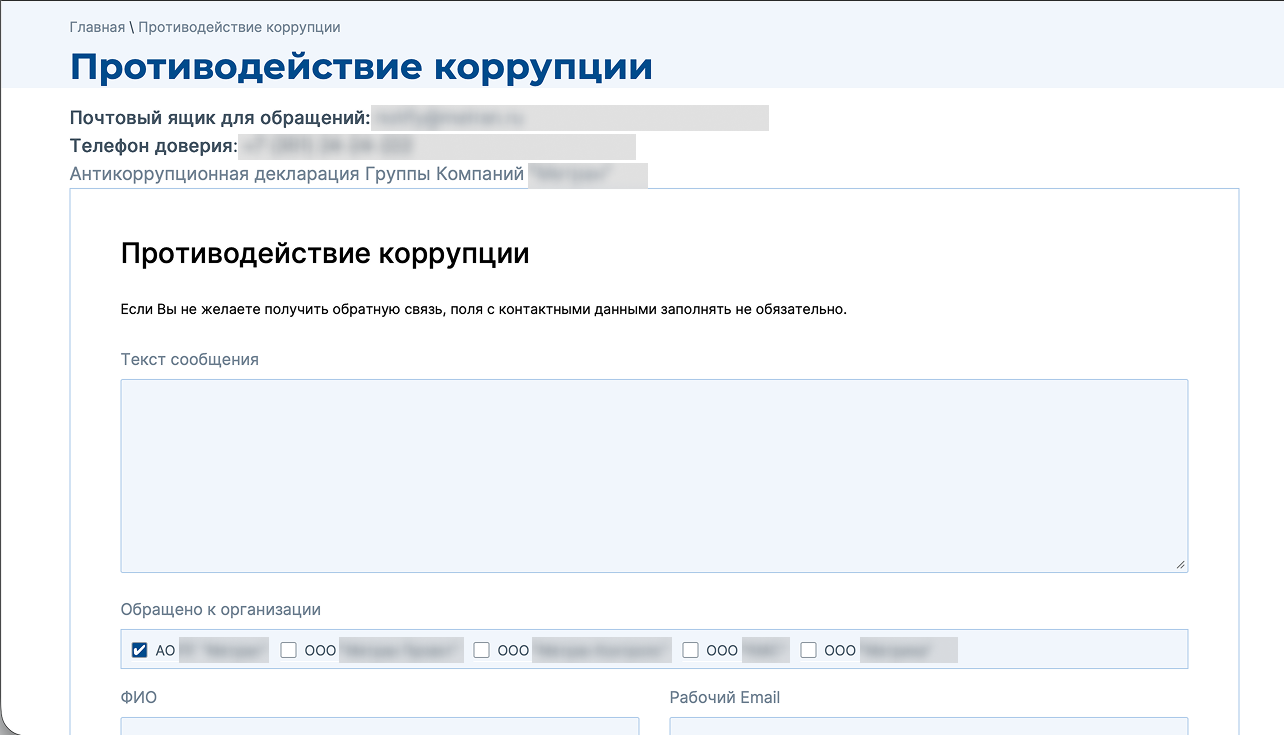Focus the Рабочий Email input field
The height and width of the screenshot is (735, 1284).
tap(925, 728)
